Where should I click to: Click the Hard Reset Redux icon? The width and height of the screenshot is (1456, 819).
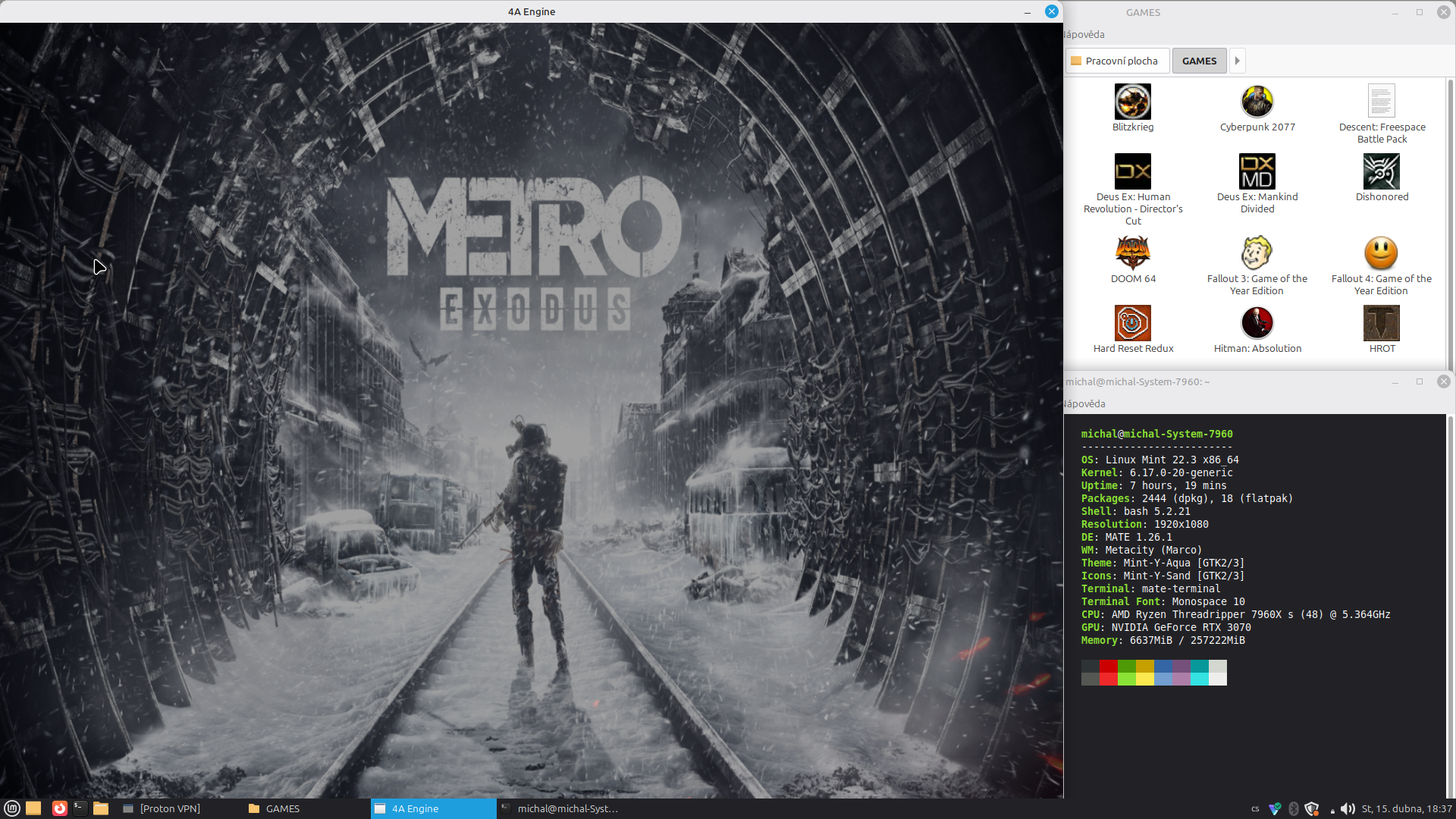coord(1132,323)
